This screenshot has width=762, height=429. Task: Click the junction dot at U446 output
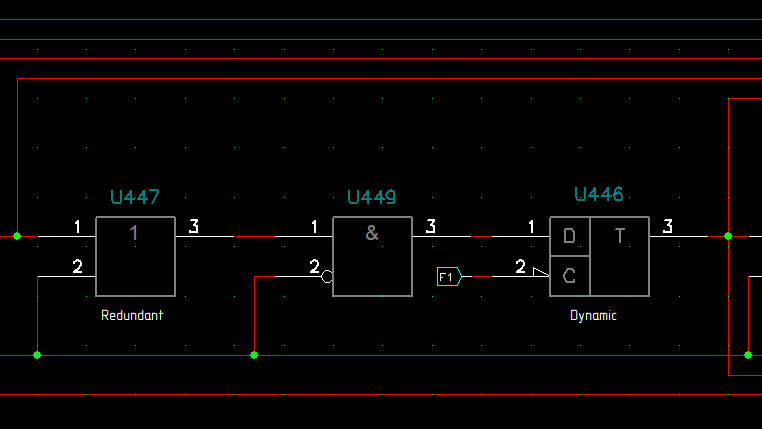click(x=728, y=236)
